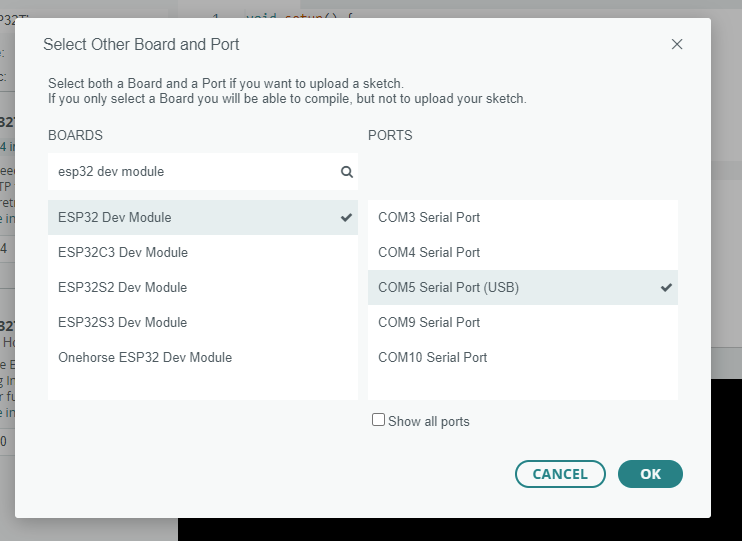Click the checkmark beside COM5 Serial Port
Screen dimensions: 742x541
click(x=666, y=287)
